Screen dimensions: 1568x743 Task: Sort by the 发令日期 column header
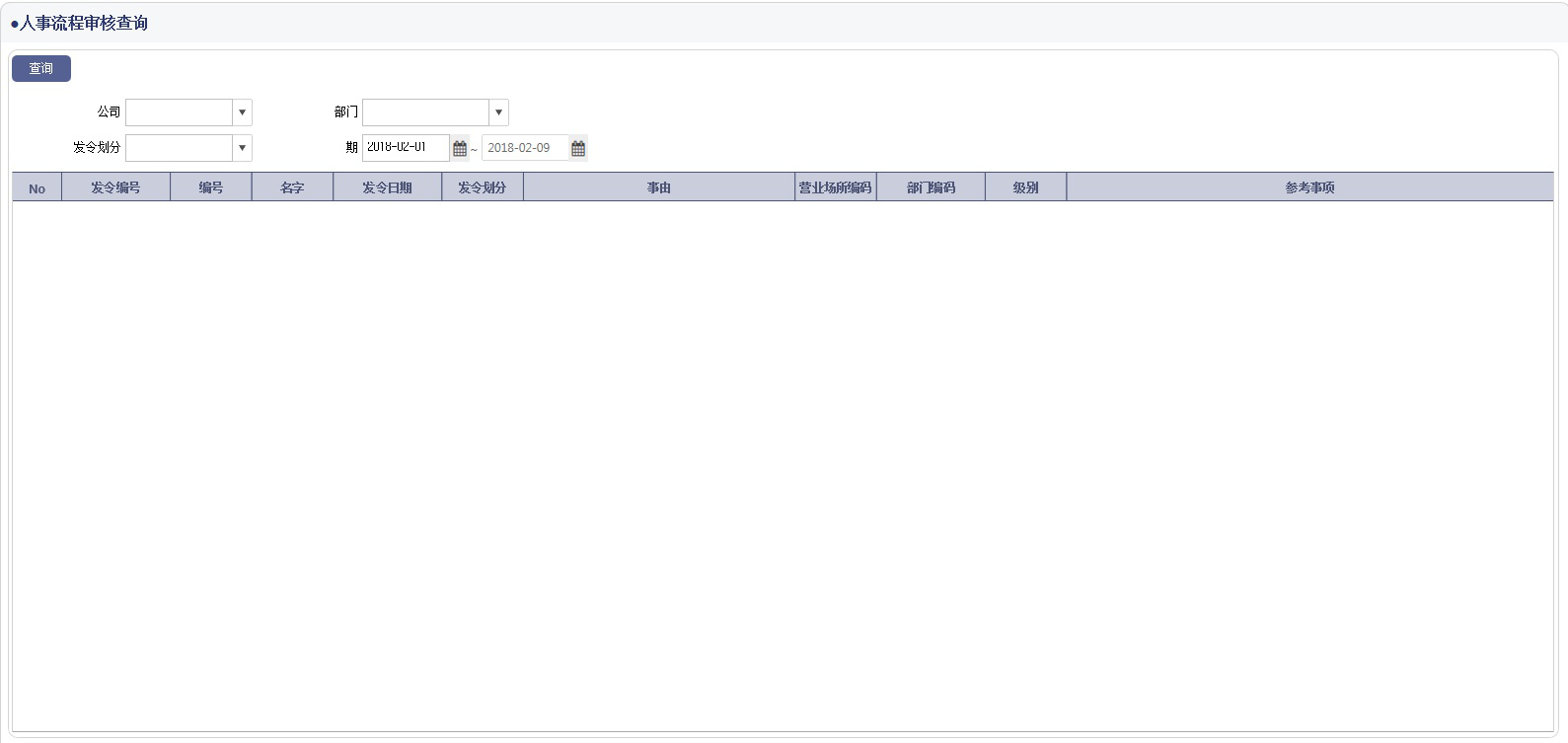pos(387,187)
